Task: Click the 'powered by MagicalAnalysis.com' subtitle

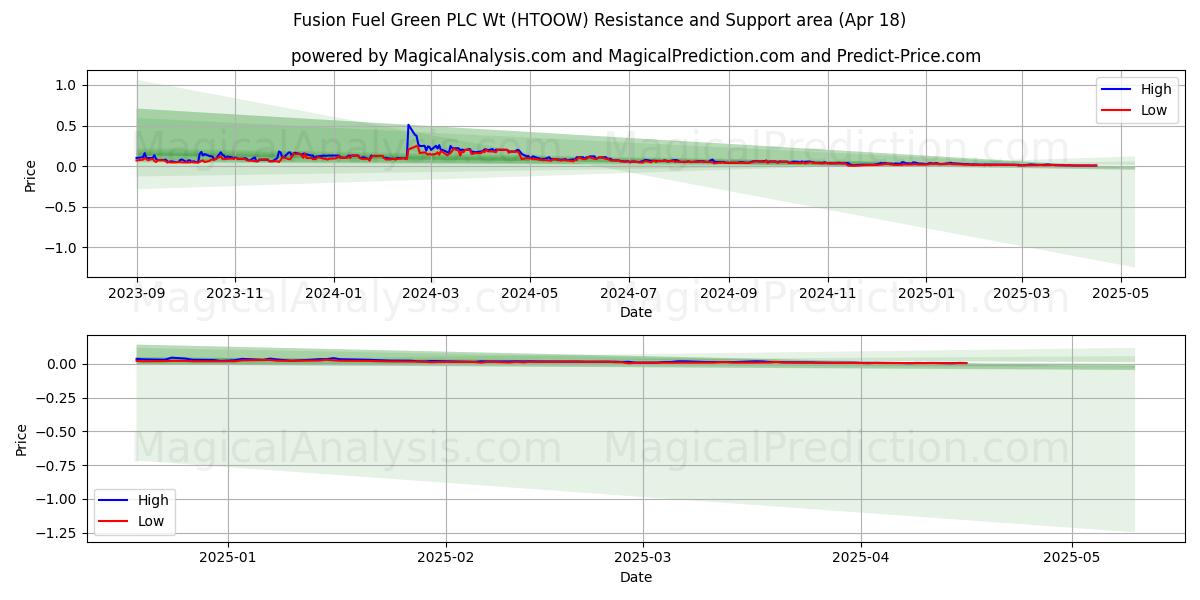Action: click(636, 56)
